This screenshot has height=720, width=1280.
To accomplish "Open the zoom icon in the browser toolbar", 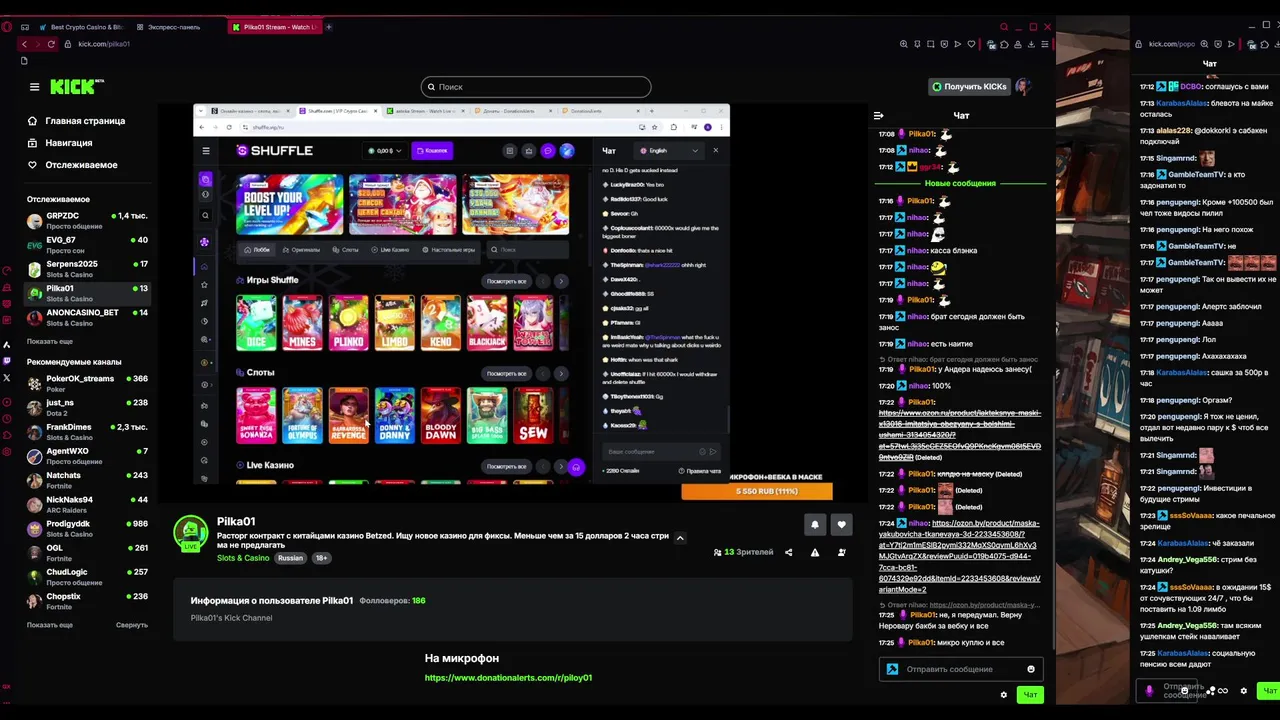I will [904, 44].
